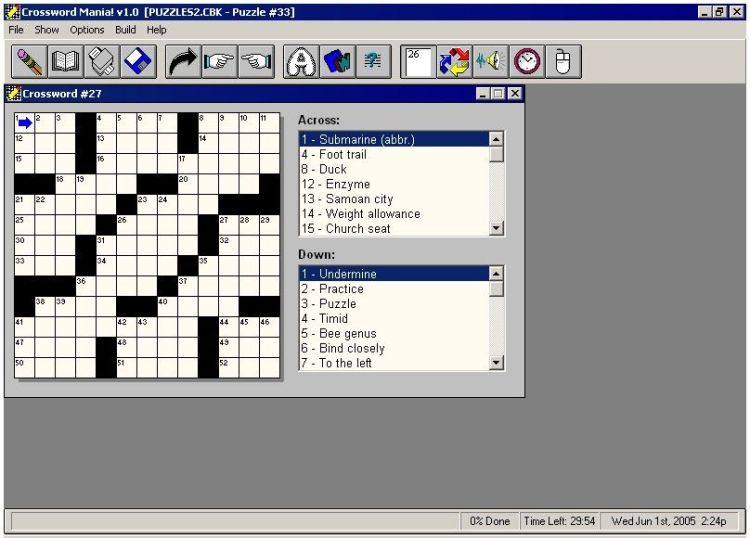Toggle the clock timer icon

coord(527,62)
